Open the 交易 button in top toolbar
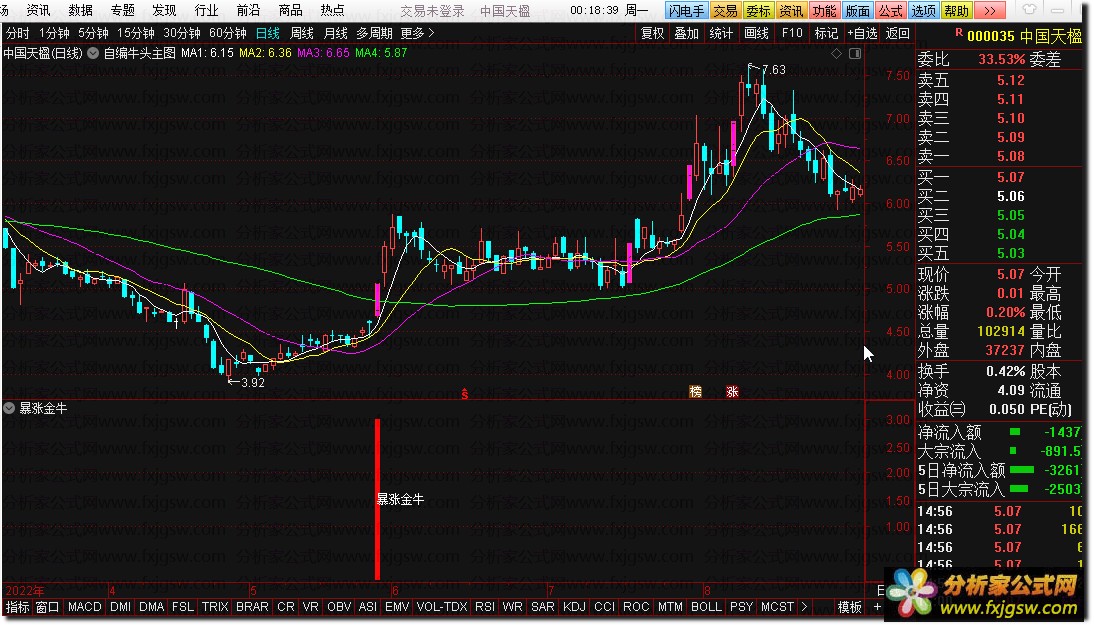Viewport: 1094px width, 625px height. [x=725, y=10]
